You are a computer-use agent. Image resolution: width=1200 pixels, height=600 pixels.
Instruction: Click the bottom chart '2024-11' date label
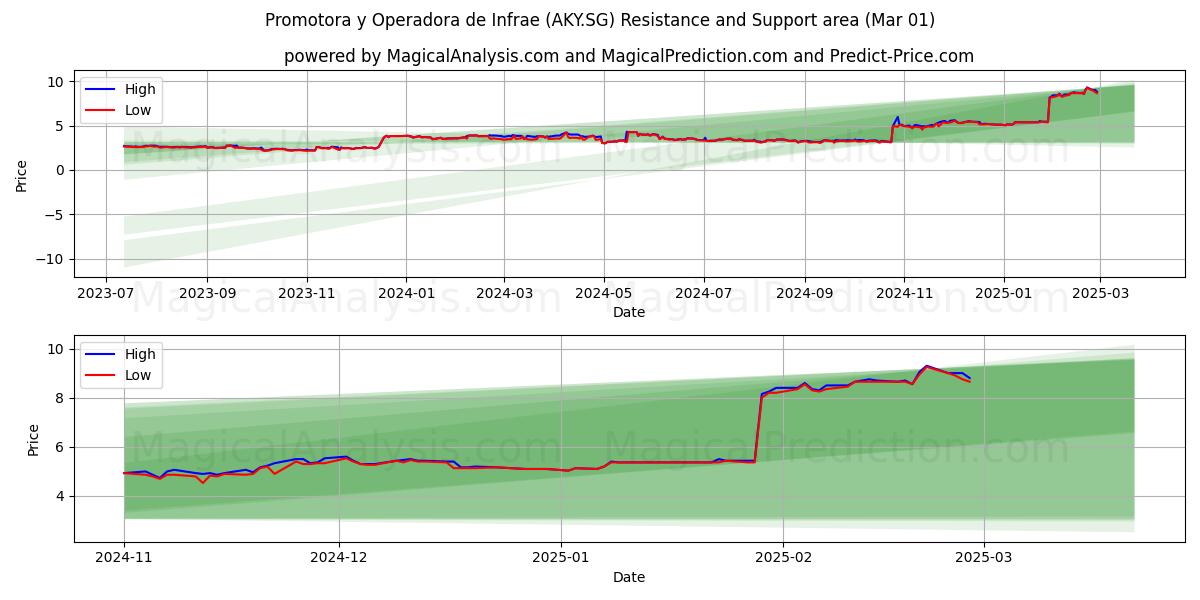point(124,558)
